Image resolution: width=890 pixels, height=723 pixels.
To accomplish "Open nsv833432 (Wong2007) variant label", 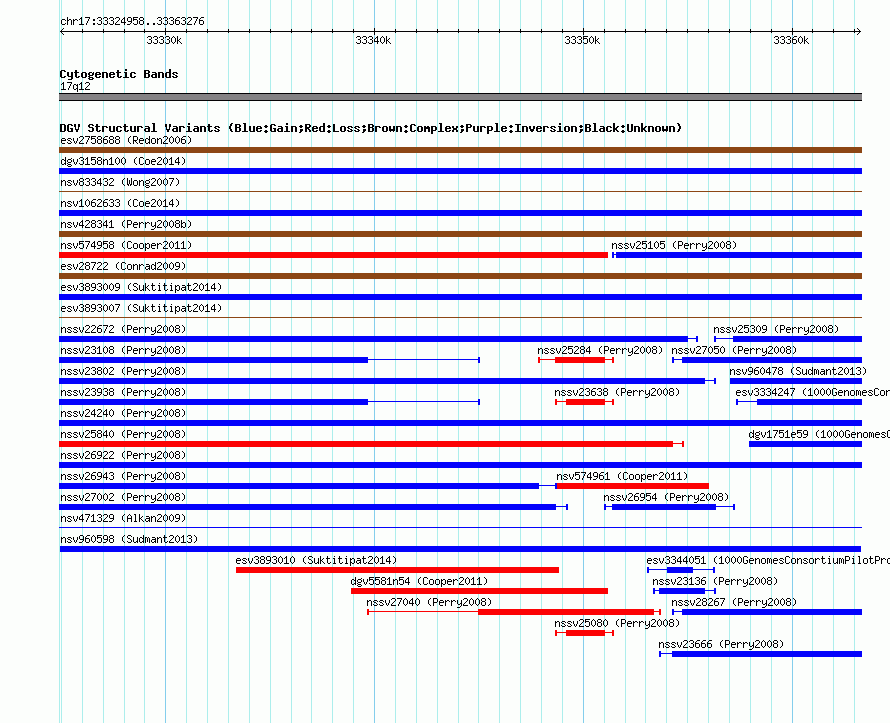I will (x=120, y=182).
